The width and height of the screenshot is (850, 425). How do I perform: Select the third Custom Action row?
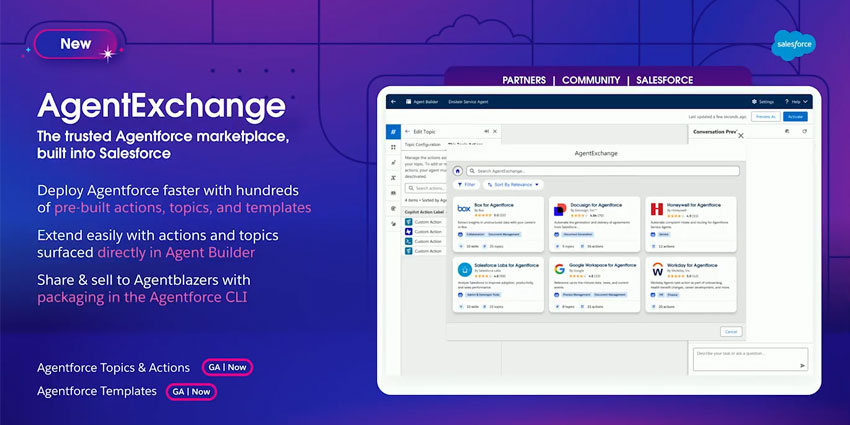(425, 242)
